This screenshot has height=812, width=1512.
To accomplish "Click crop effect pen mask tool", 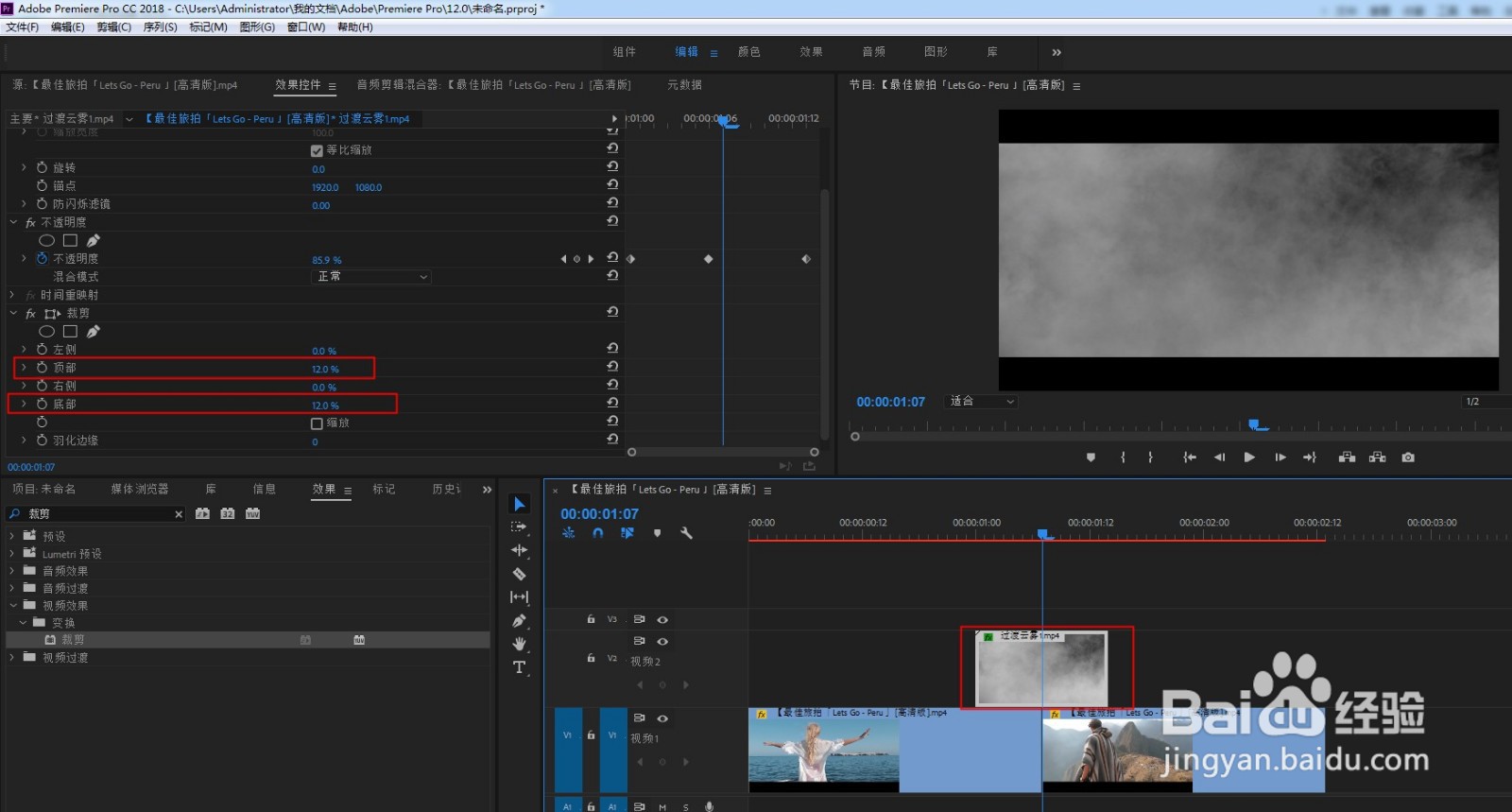I will click(93, 332).
